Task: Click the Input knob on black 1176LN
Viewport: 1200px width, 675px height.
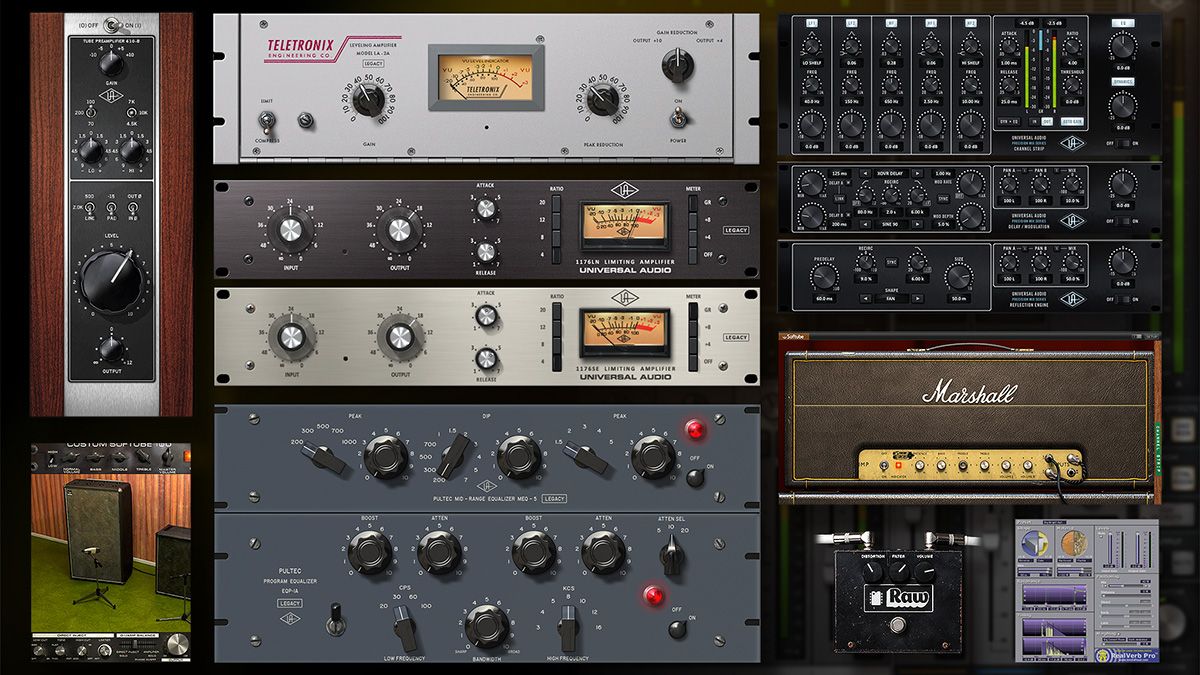Action: click(x=290, y=231)
